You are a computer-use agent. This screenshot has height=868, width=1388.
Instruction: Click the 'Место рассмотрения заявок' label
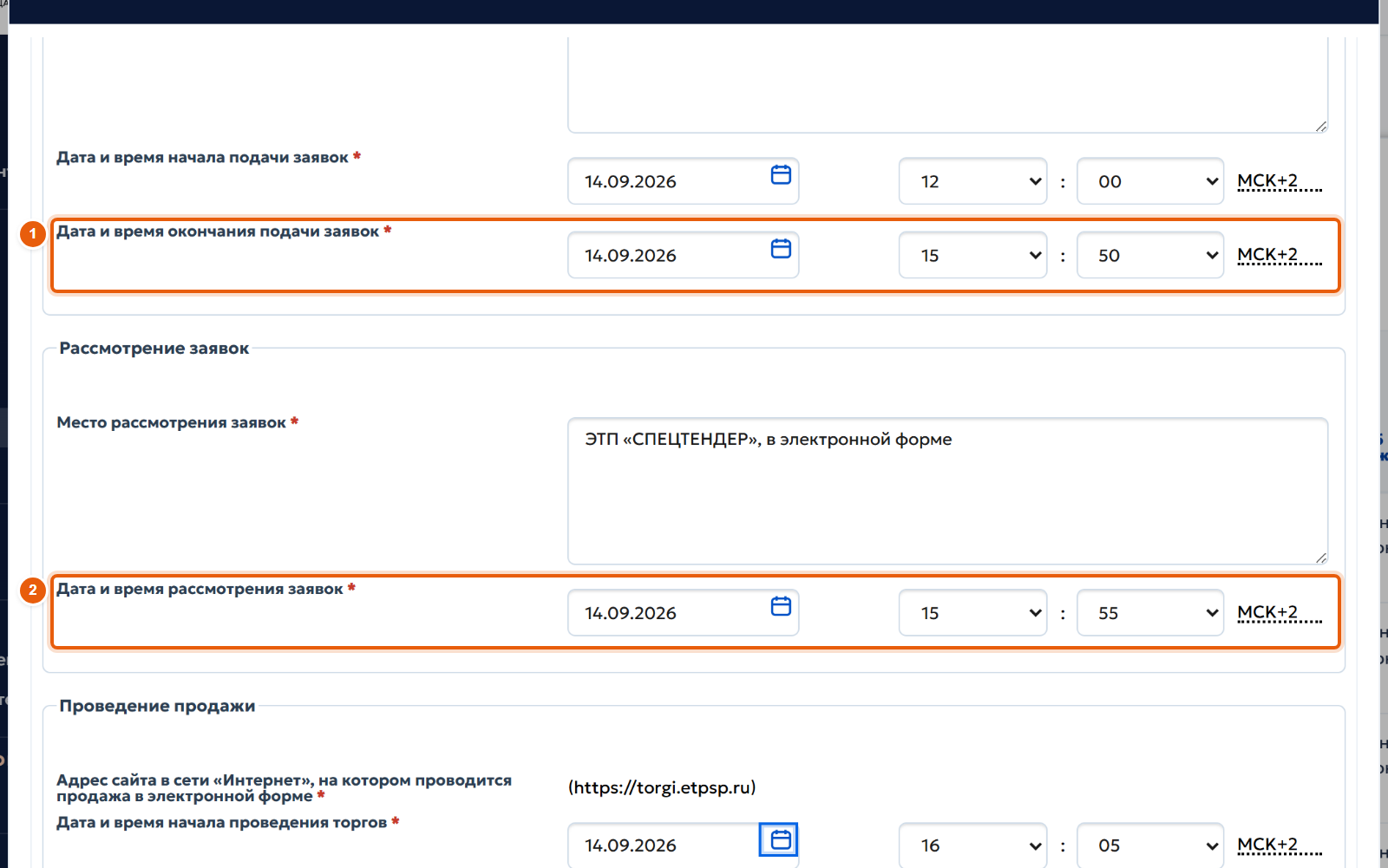coord(177,422)
